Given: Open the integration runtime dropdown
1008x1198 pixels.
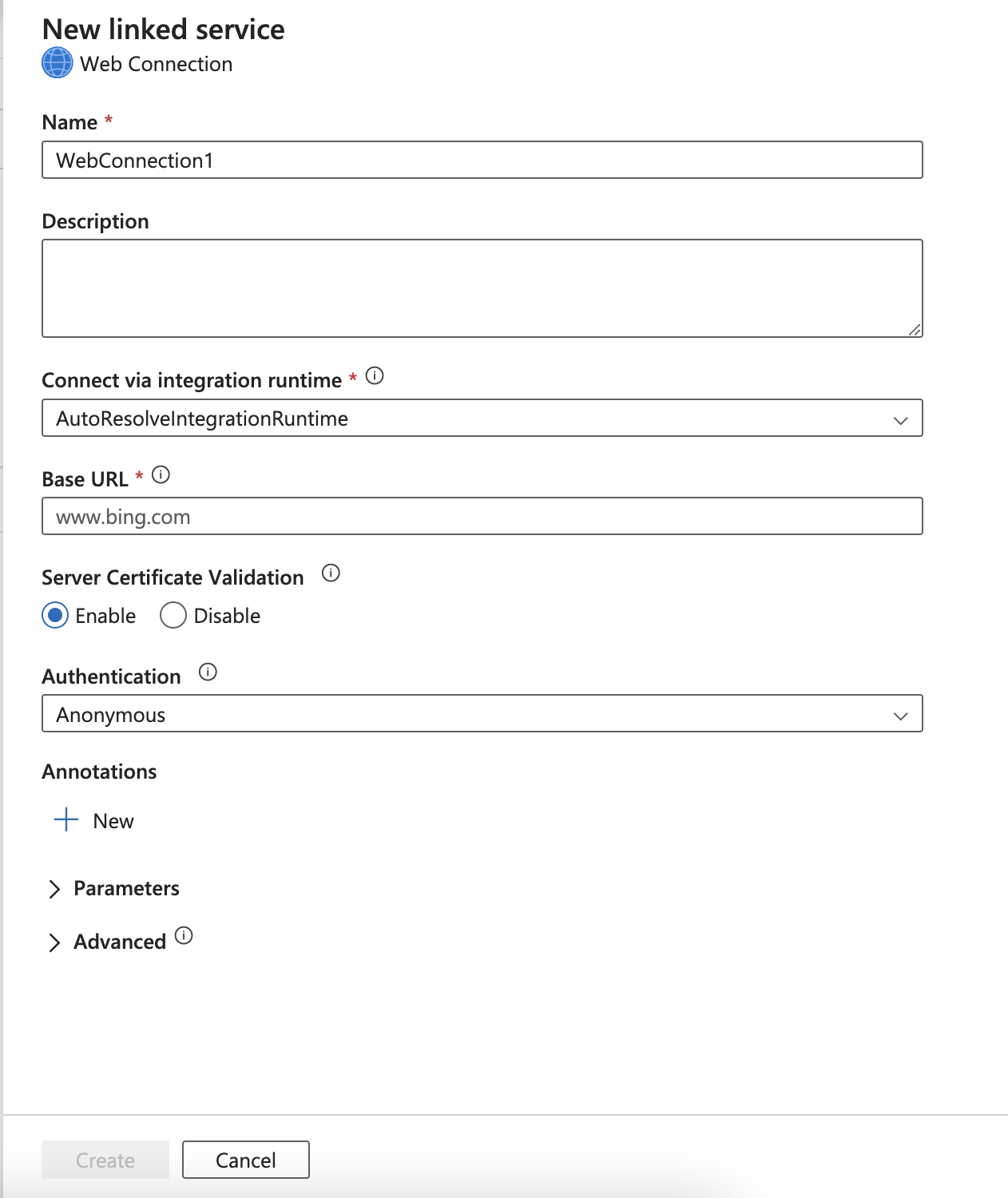Looking at the screenshot, I should tap(899, 418).
